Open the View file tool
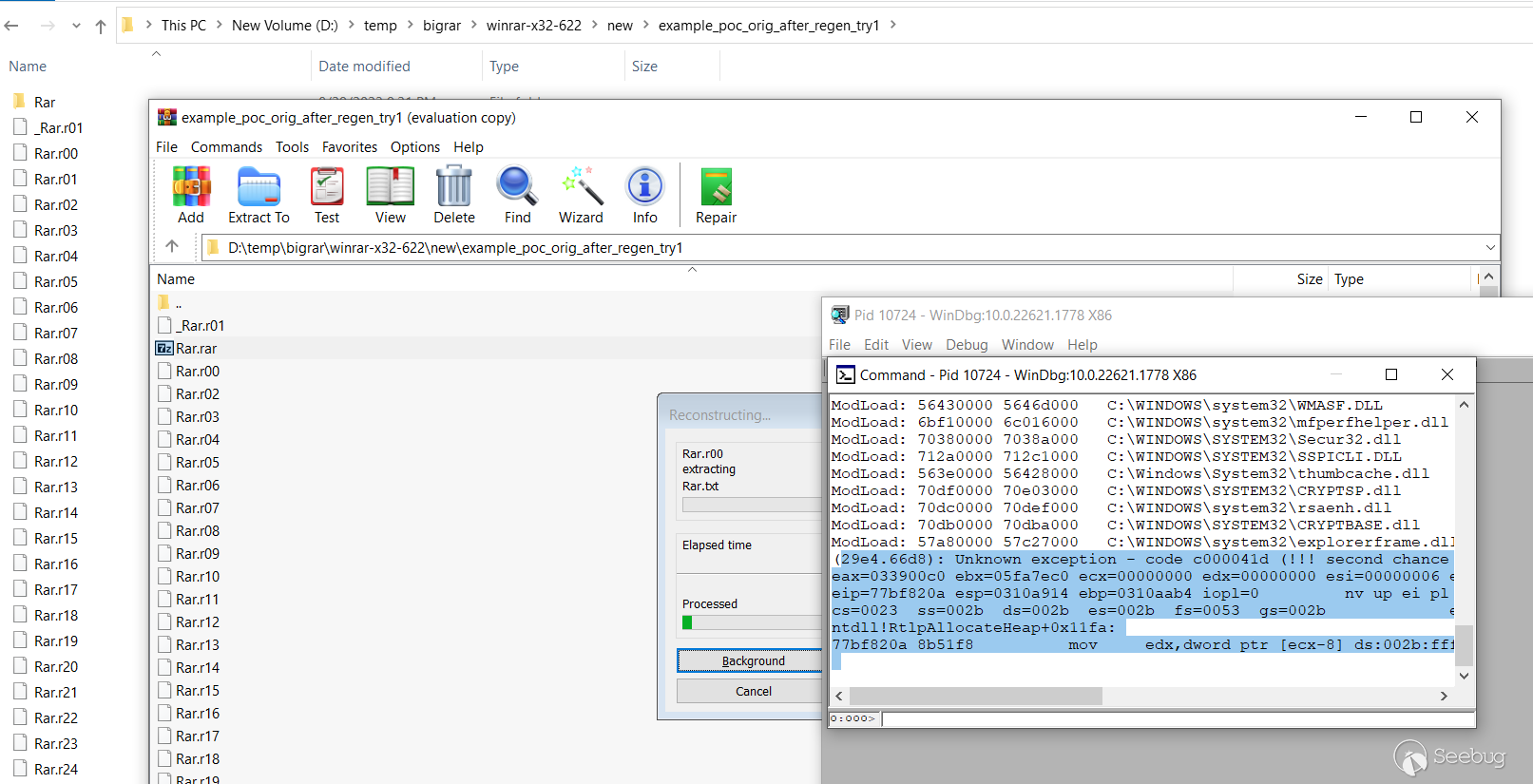 click(x=390, y=187)
